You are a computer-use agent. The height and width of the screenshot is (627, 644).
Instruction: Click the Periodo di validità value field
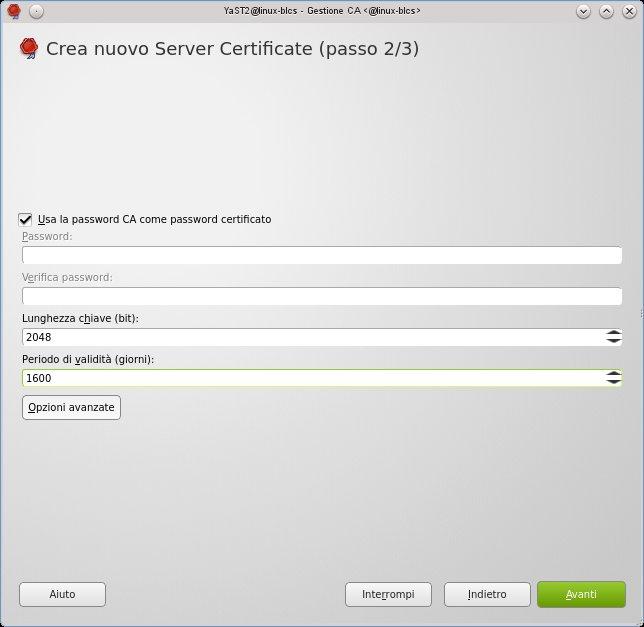point(310,378)
